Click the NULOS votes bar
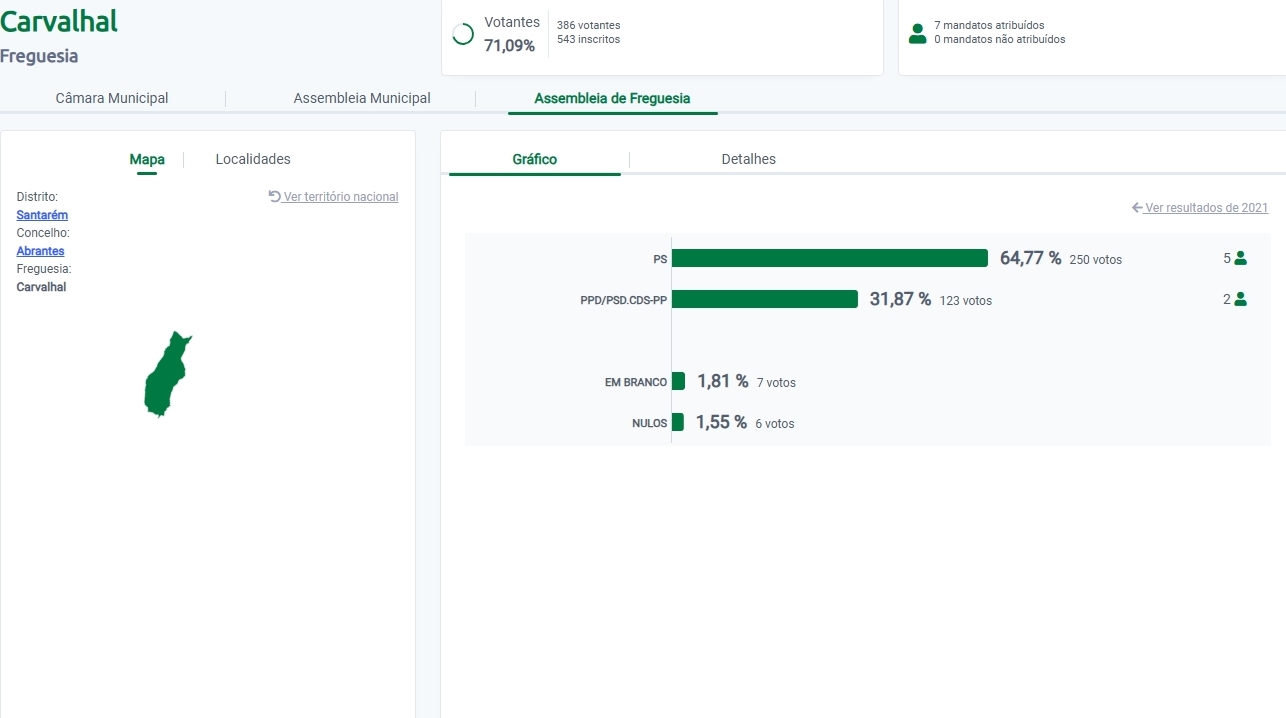The image size is (1286, 718). click(677, 422)
